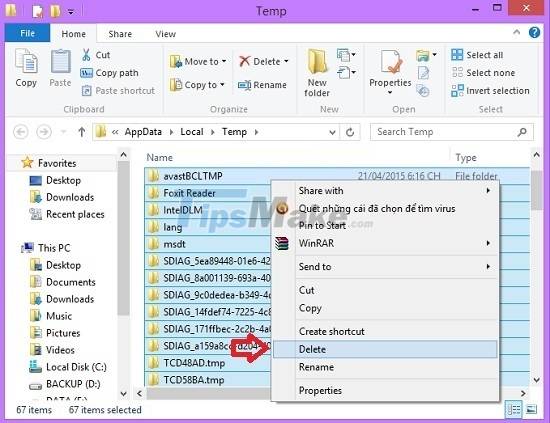Screen dimensions: 550x423
Task: Open the Move to dropdown
Action: [x=198, y=62]
